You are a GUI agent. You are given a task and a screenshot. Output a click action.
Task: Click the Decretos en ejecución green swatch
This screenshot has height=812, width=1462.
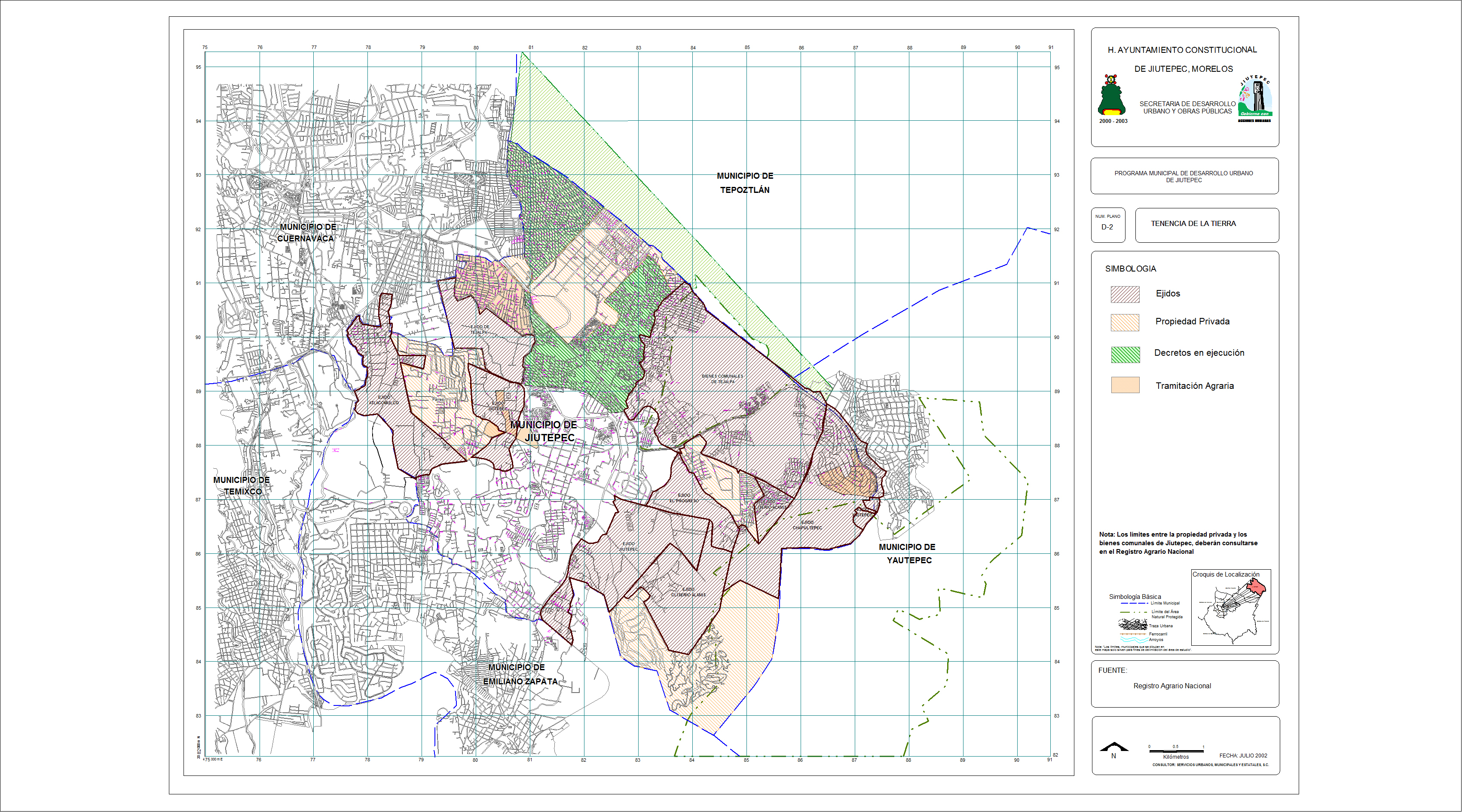pos(1125,354)
